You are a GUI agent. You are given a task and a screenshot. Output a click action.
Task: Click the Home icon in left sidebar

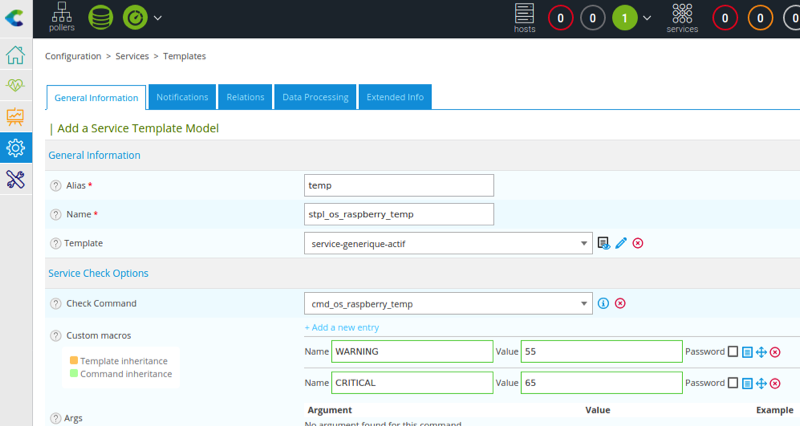(15, 55)
